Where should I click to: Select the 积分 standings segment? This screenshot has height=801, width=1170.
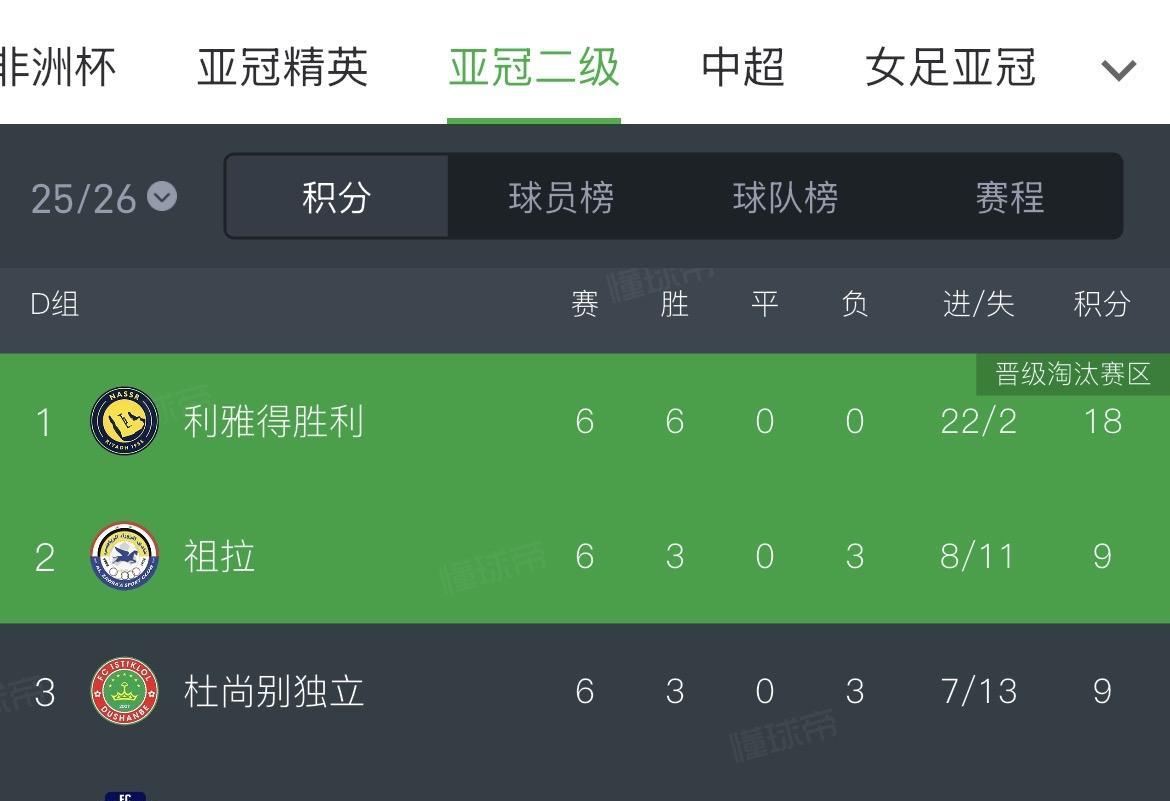click(x=337, y=197)
